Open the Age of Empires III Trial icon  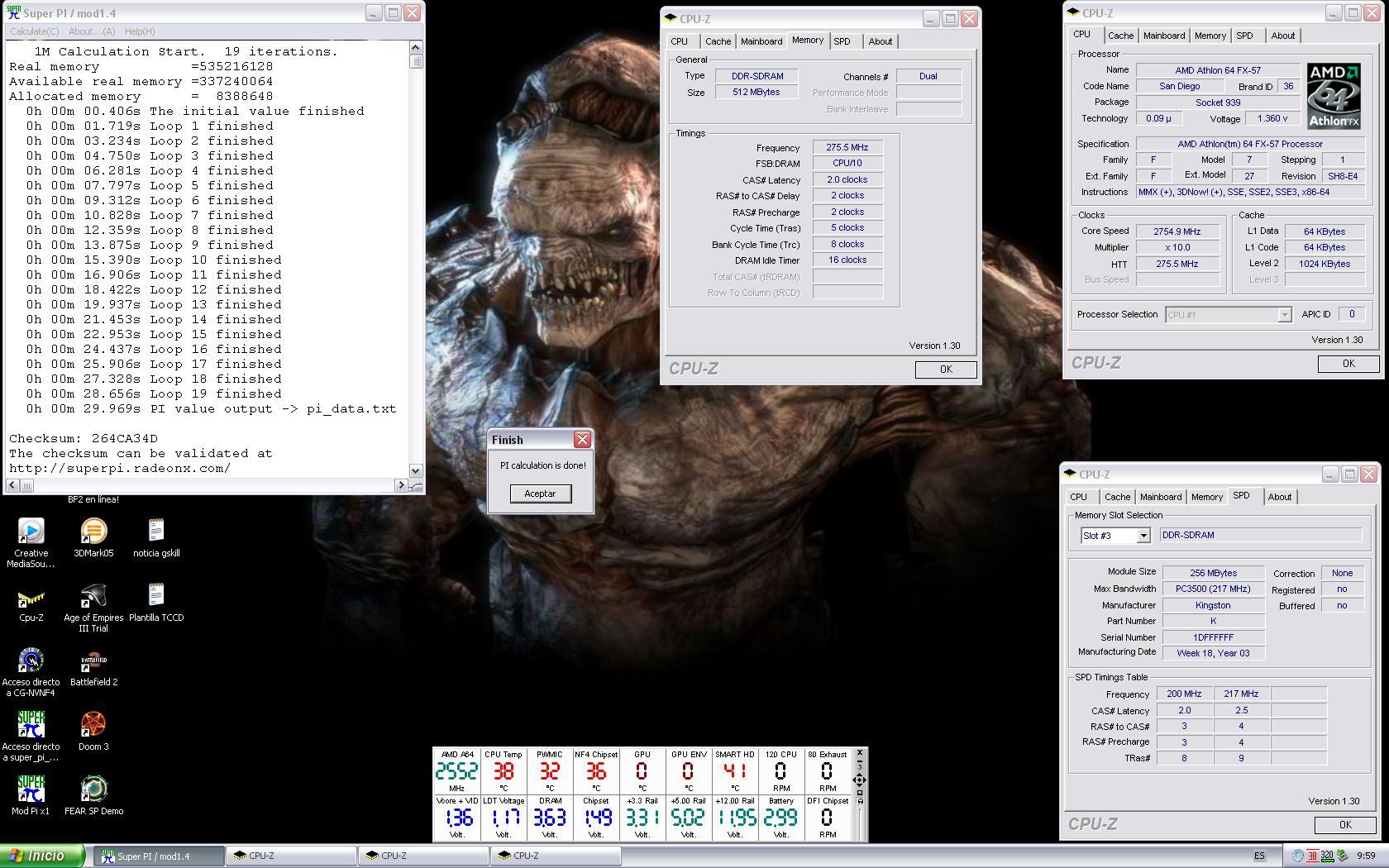pos(93,597)
